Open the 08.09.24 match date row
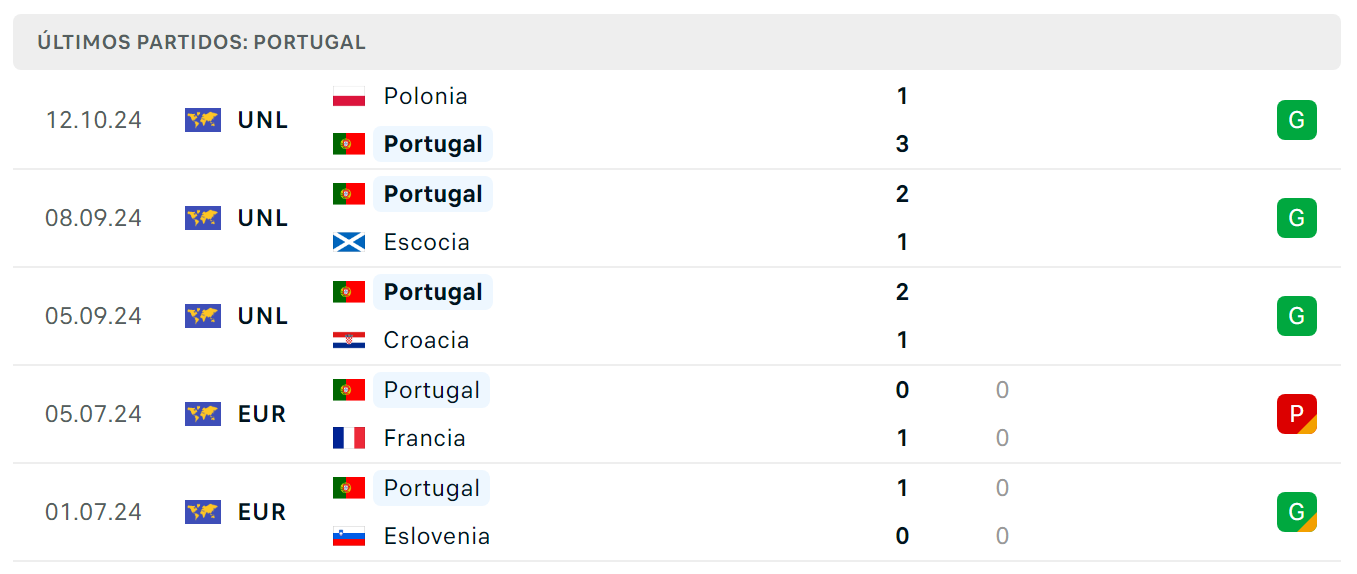This screenshot has width=1357, height=574. 677,218
